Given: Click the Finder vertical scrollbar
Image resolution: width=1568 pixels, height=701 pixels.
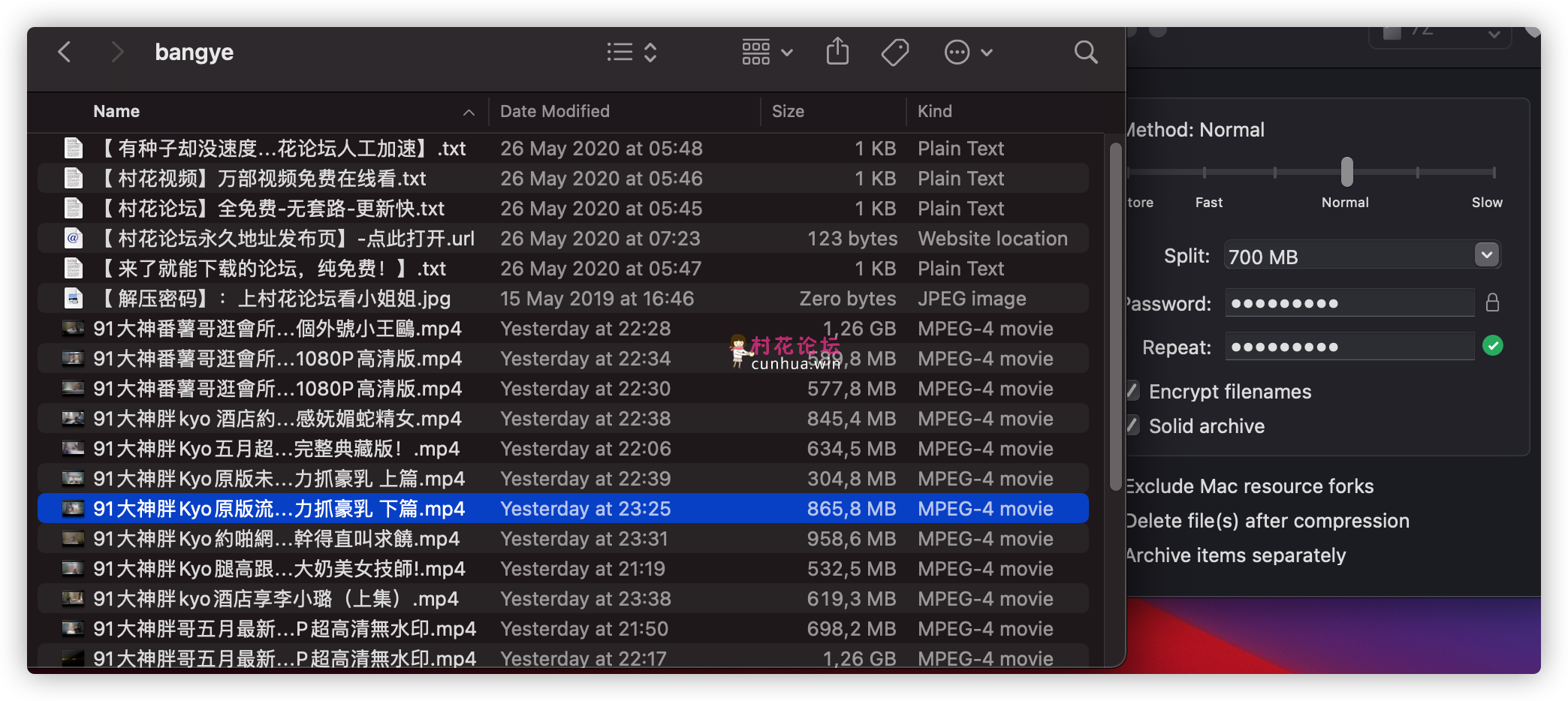Looking at the screenshot, I should (1115, 315).
